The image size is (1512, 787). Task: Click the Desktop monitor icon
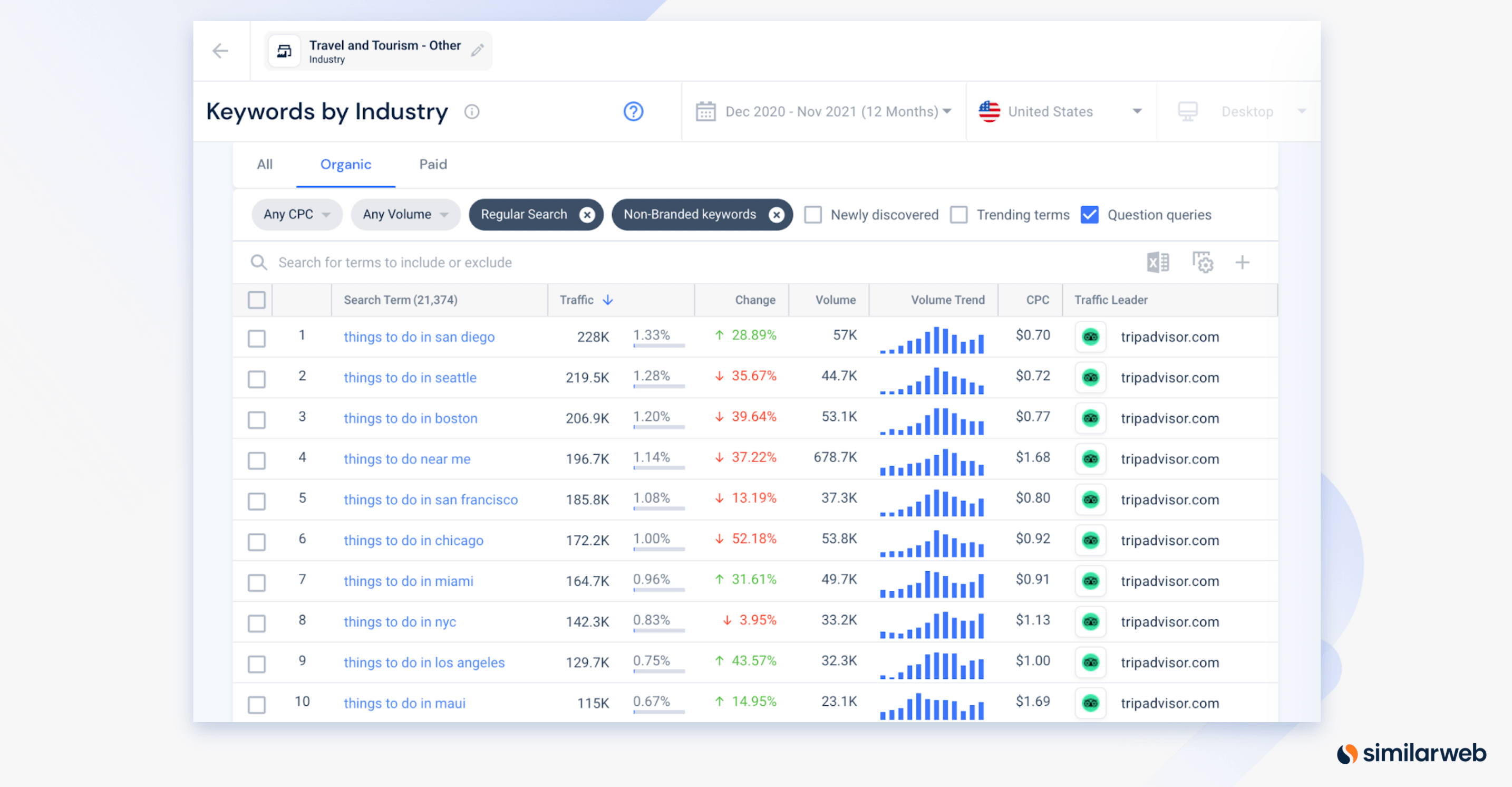click(x=1188, y=112)
